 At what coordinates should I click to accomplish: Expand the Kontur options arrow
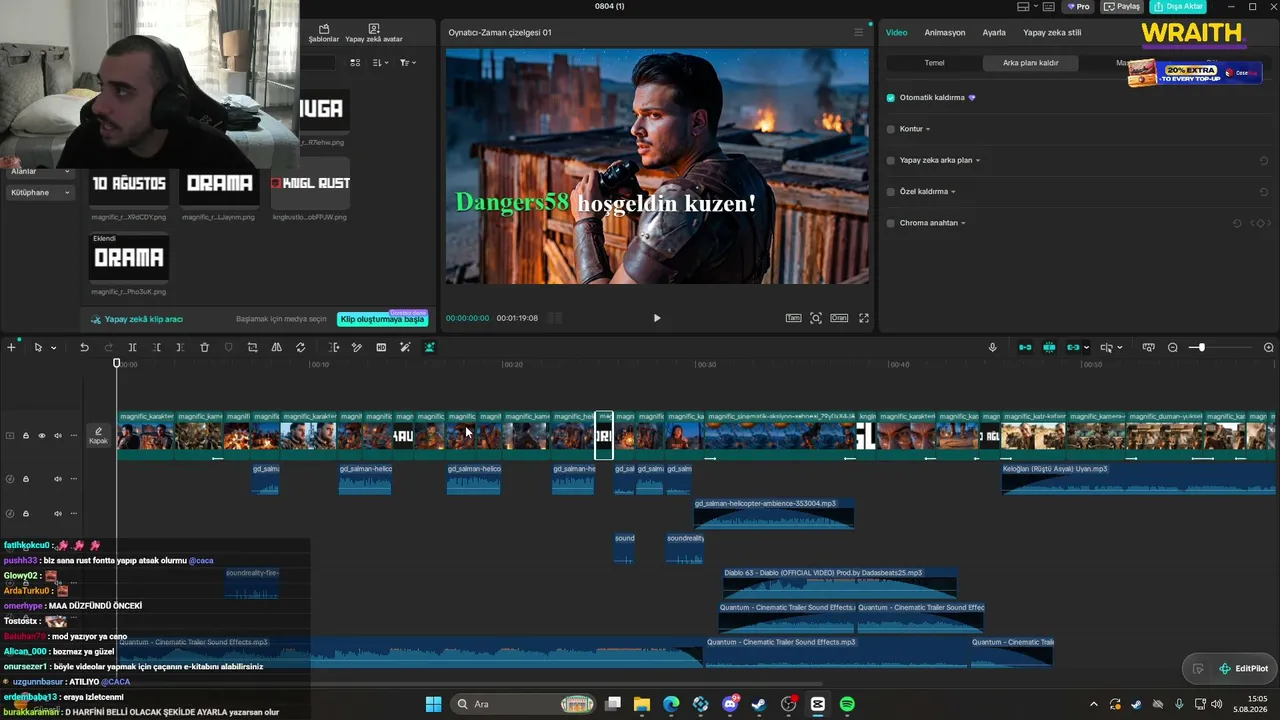928,129
